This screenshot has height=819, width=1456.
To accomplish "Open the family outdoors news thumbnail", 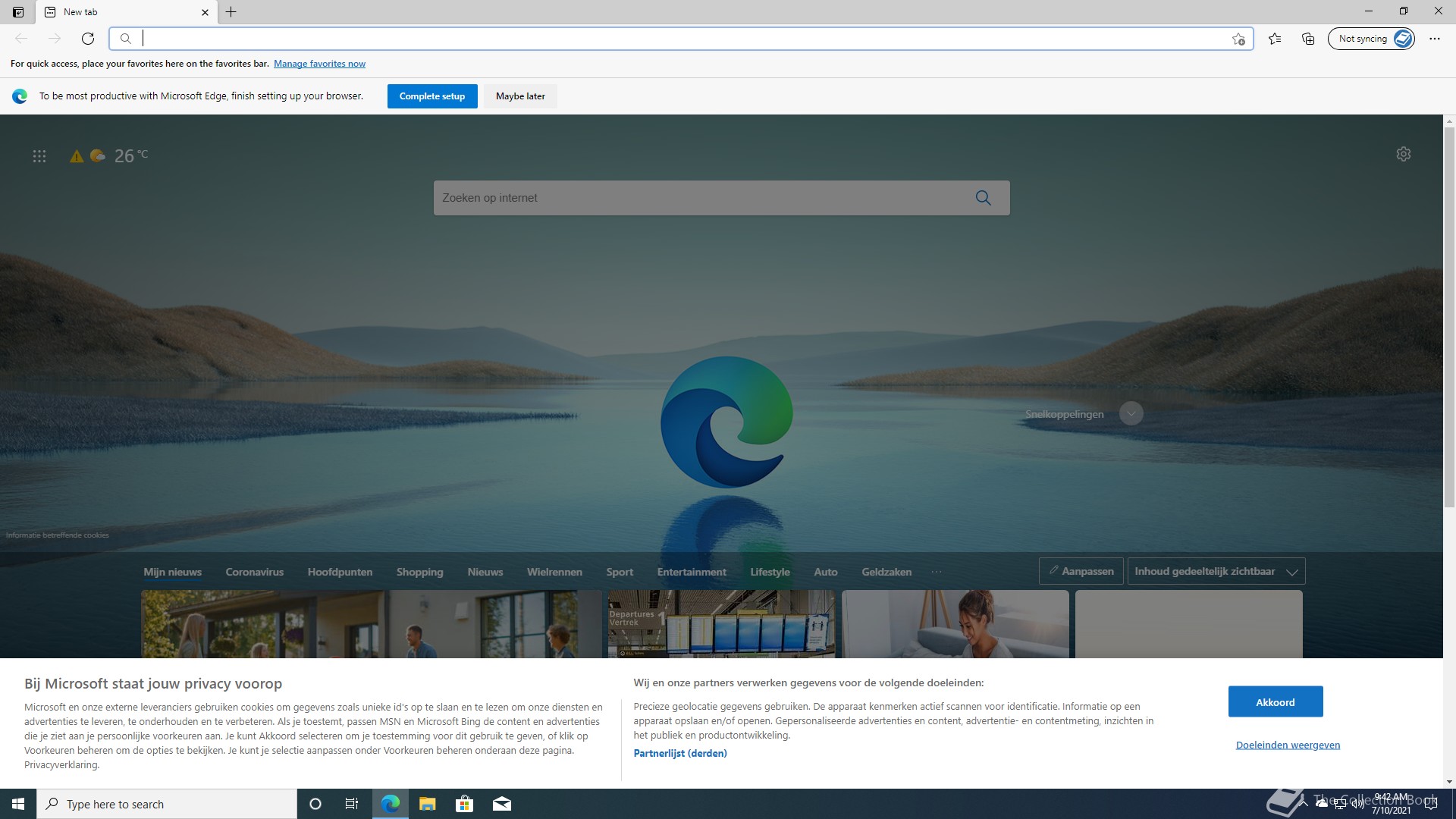I will (372, 624).
